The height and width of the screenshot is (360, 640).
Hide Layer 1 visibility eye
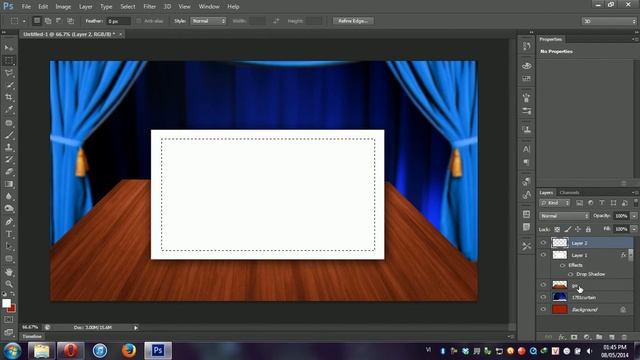pos(543,255)
